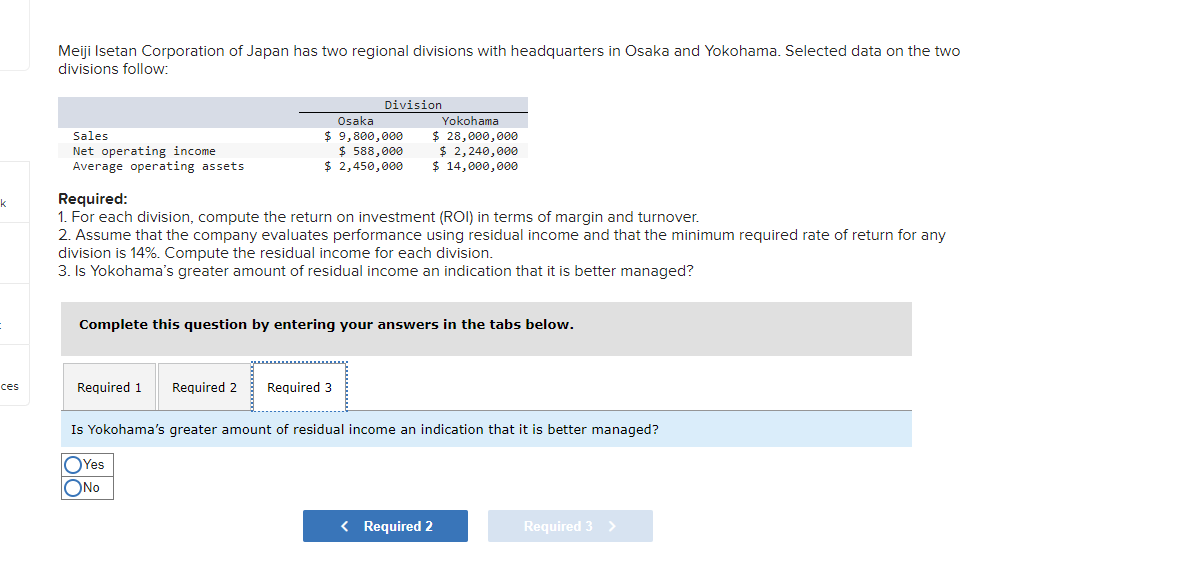Click the Sales row label
Screen dimensions: 1201x582
(91, 136)
